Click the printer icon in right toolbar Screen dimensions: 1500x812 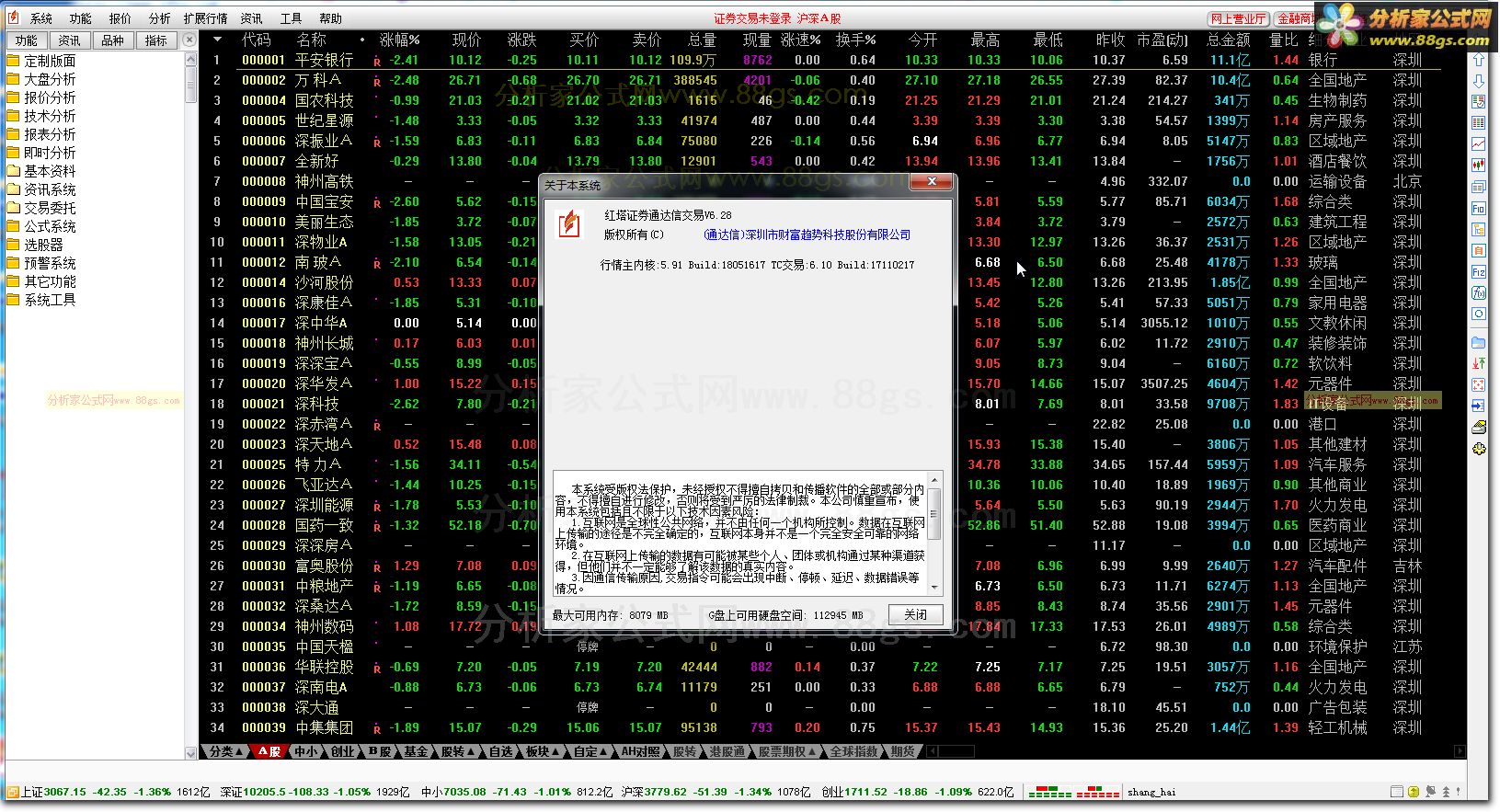point(1479,428)
